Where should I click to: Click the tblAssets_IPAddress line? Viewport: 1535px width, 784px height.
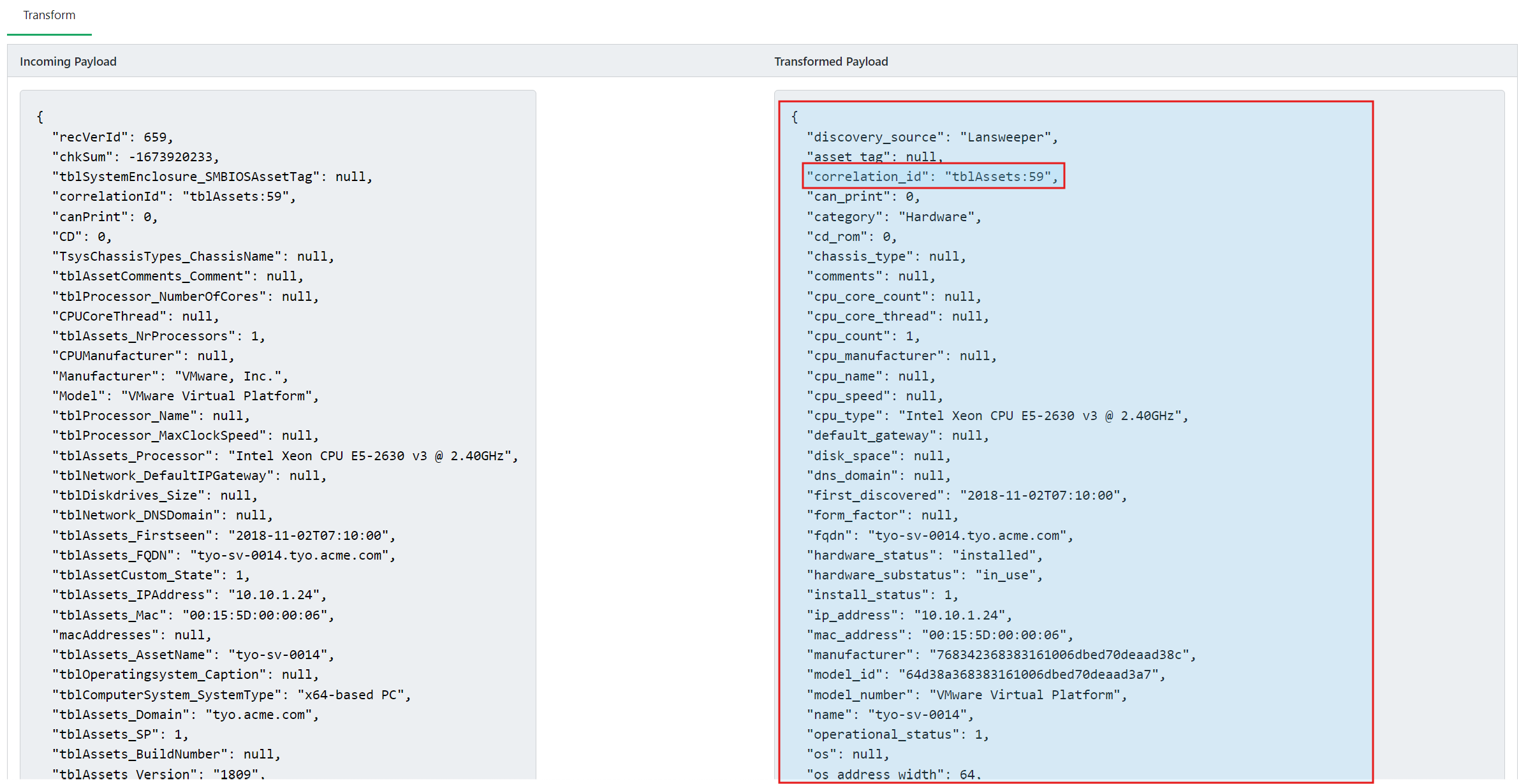pyautogui.click(x=189, y=595)
